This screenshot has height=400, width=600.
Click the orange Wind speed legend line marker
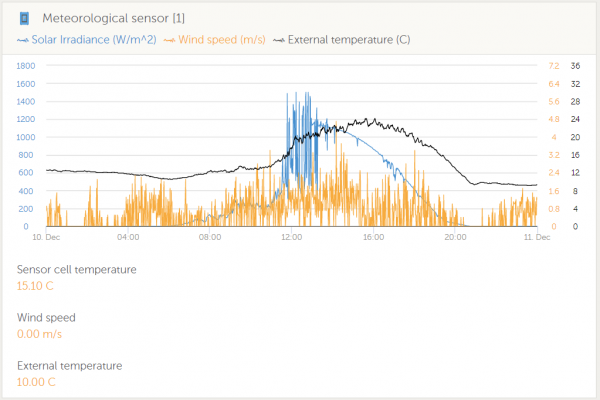tap(168, 40)
